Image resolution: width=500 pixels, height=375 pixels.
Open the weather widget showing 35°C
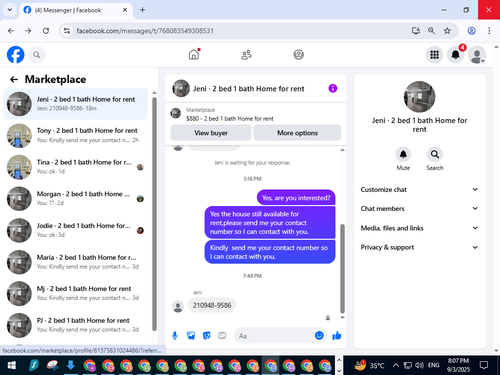[x=369, y=365]
